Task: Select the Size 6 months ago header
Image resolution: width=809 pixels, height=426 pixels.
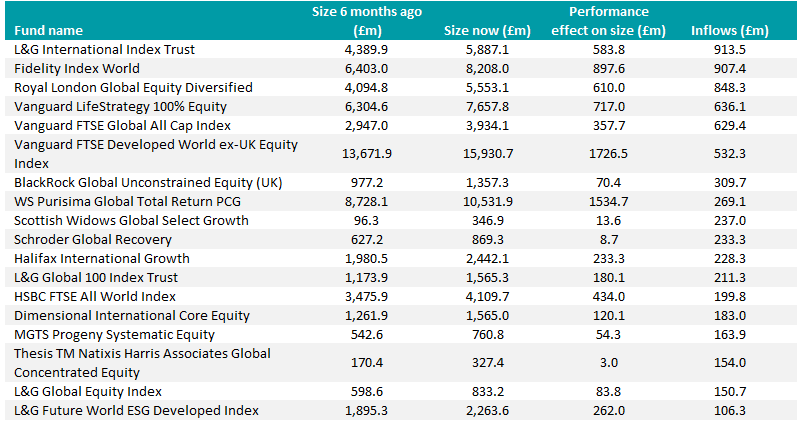Action: 380,20
